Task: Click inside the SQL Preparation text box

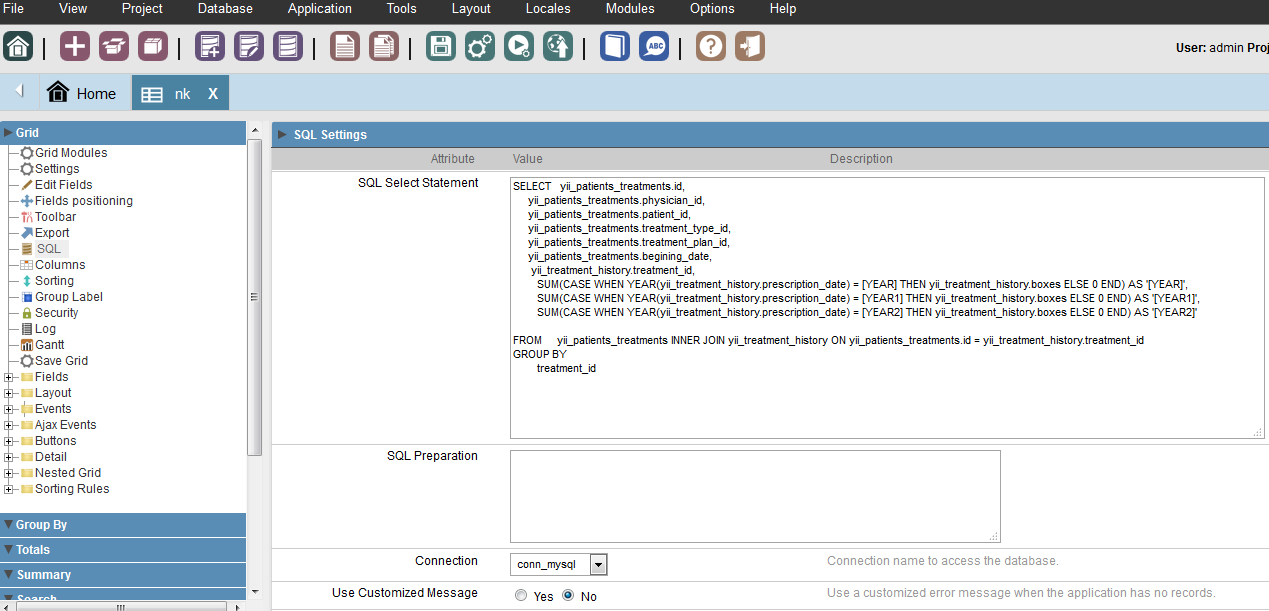Action: [x=754, y=496]
